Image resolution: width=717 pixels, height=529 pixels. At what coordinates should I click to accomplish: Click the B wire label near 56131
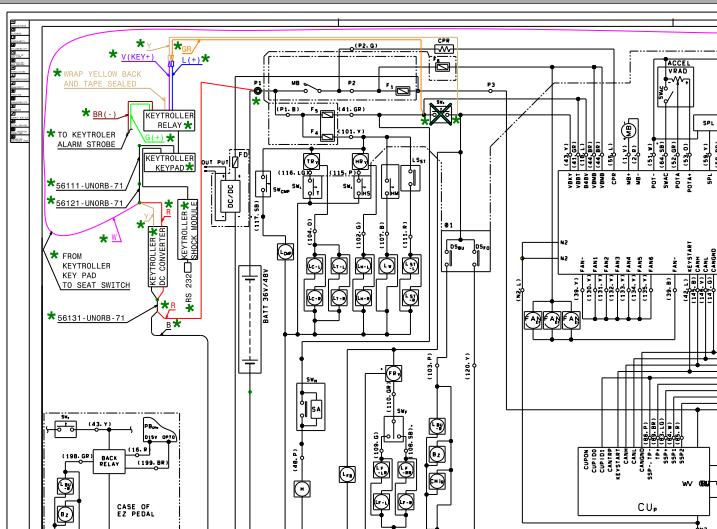click(168, 325)
